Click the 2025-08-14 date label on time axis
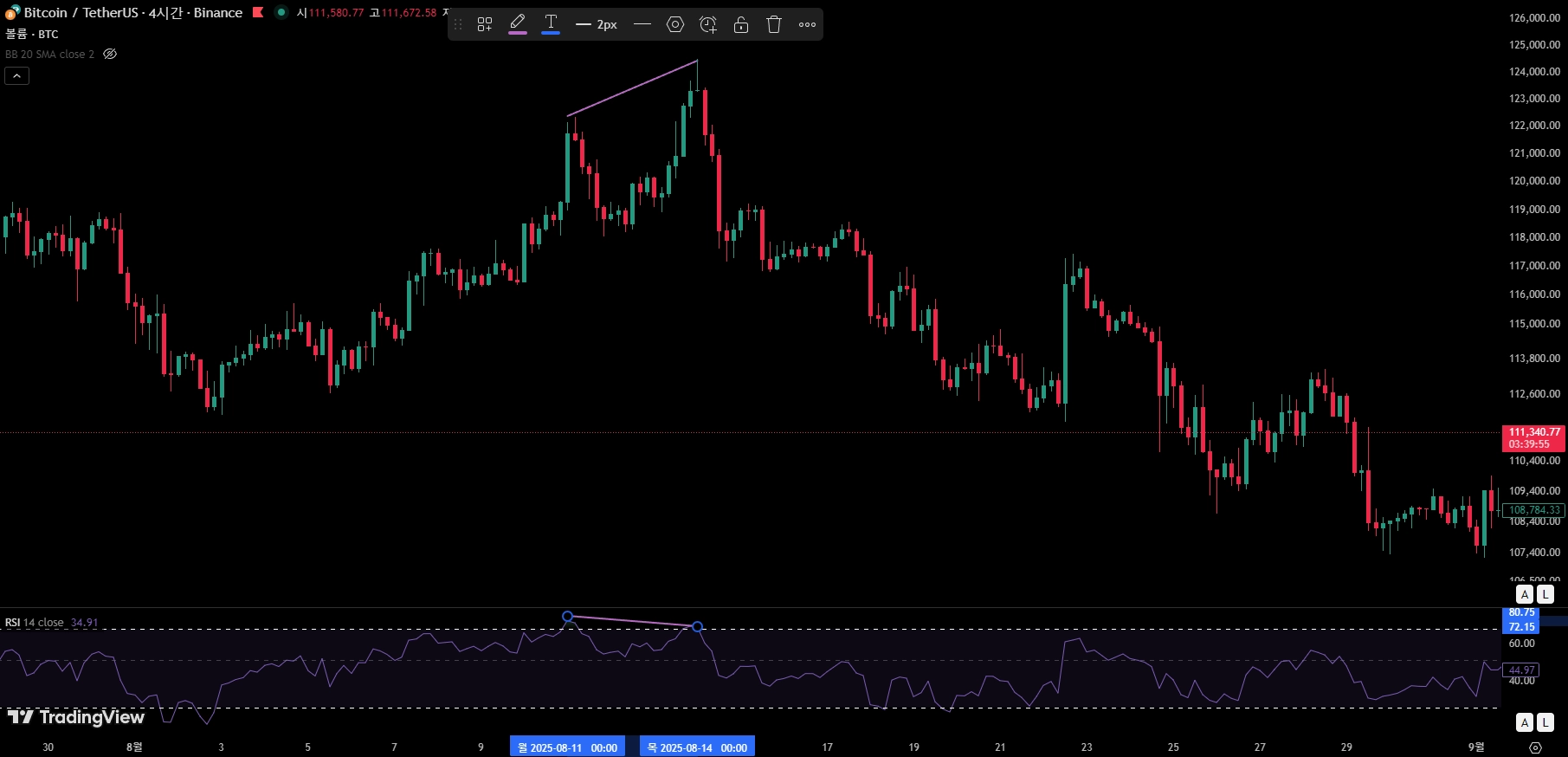 (x=697, y=747)
